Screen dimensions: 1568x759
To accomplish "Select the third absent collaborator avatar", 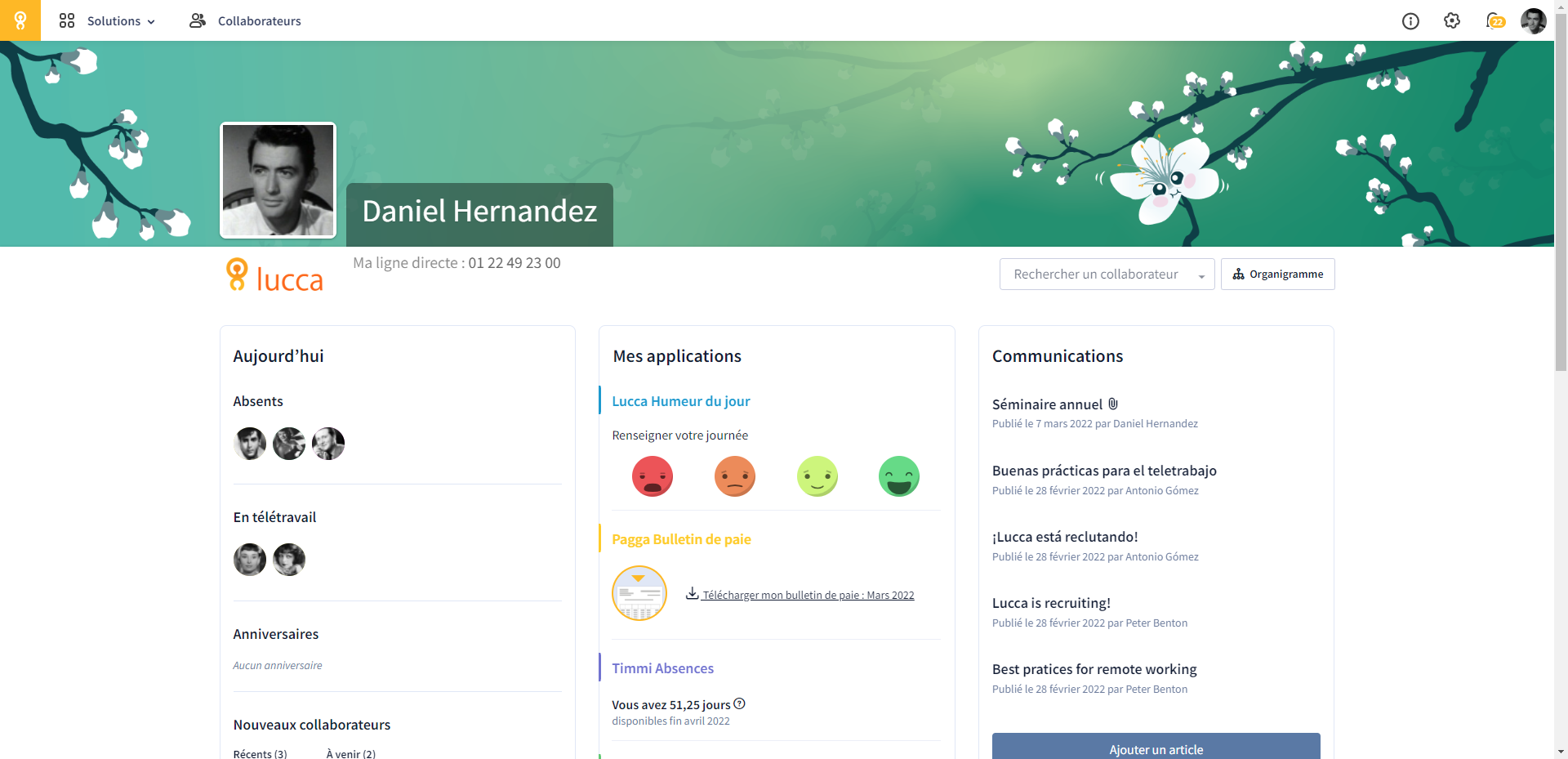I will 328,444.
